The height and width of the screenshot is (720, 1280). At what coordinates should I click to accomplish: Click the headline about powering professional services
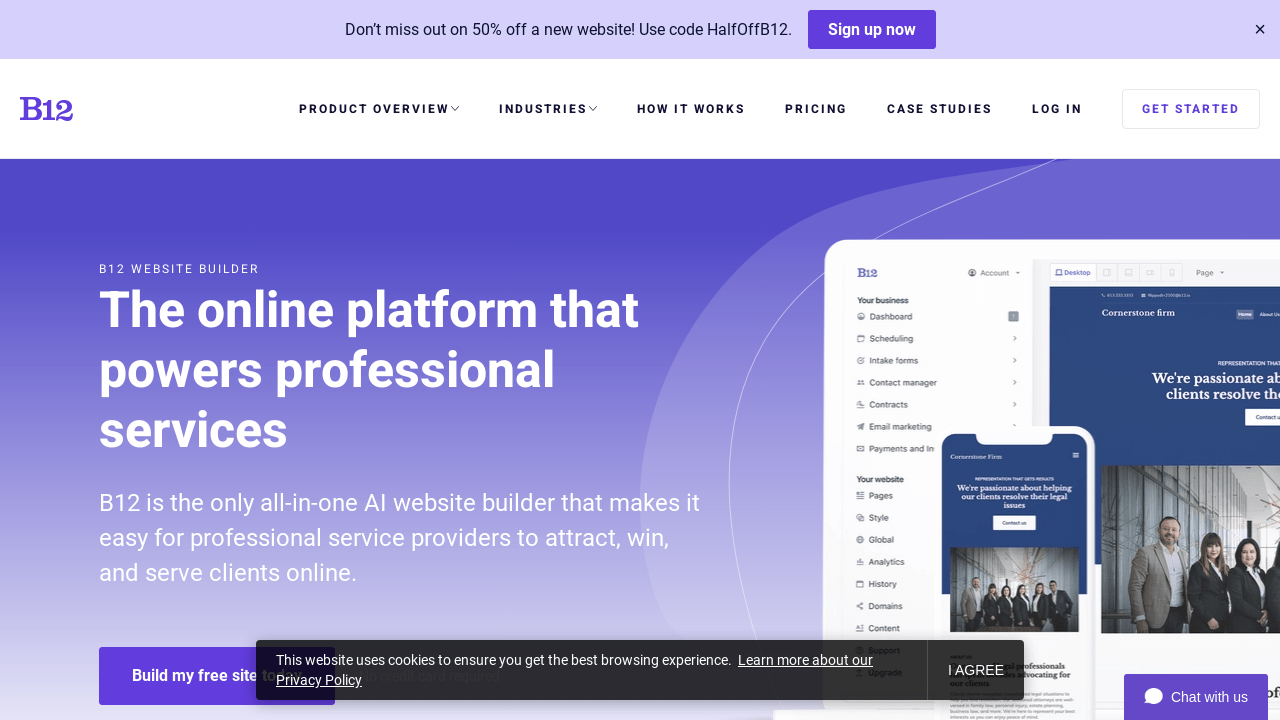[x=369, y=370]
